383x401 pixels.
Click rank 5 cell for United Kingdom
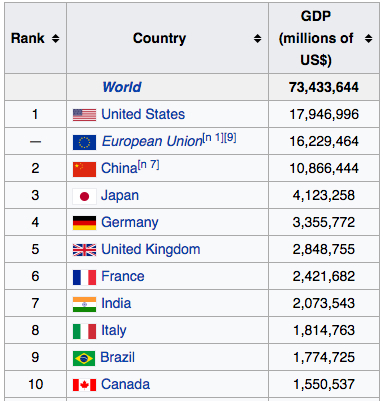click(35, 250)
